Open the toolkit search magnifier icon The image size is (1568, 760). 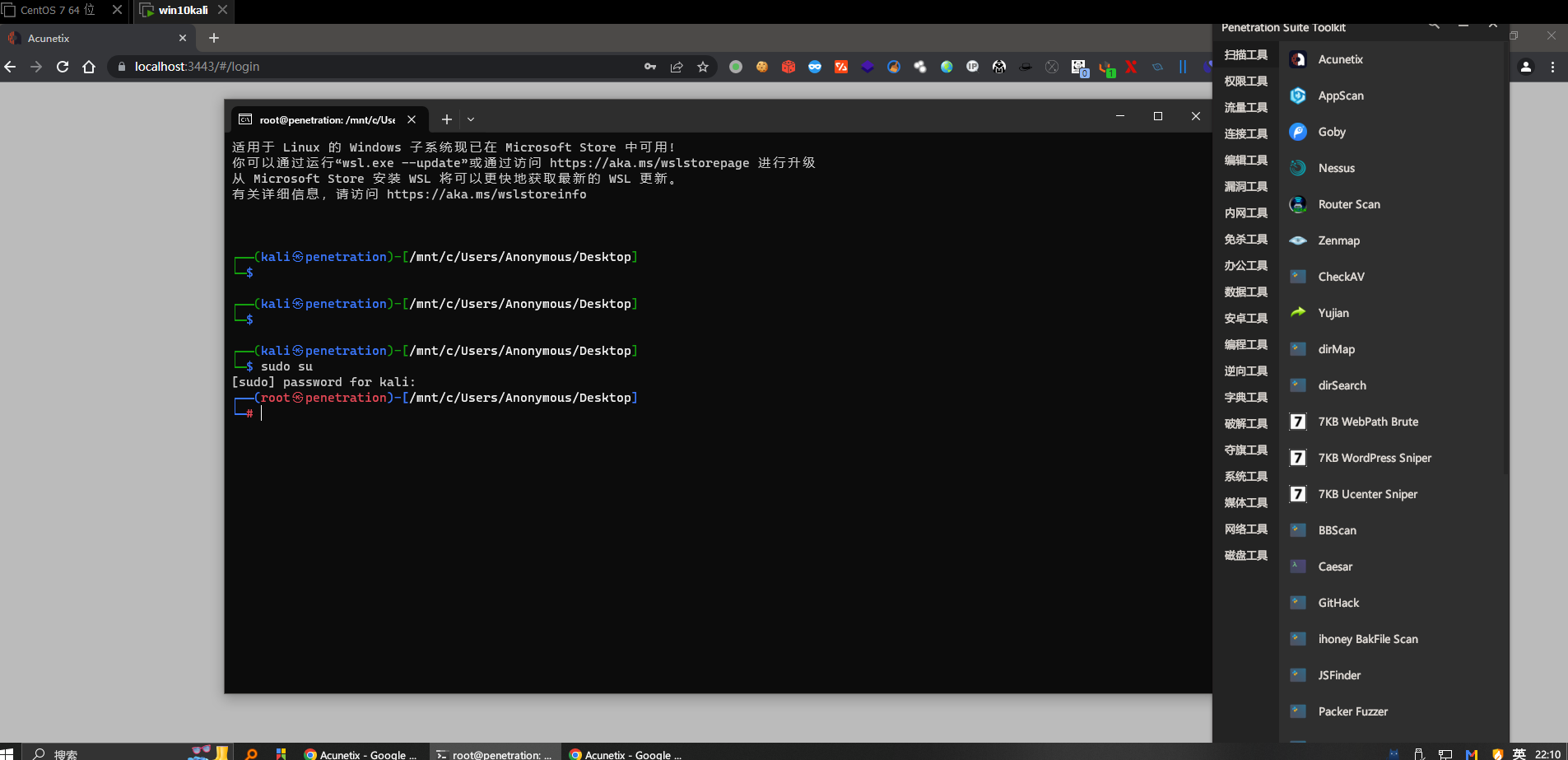coord(1434,26)
